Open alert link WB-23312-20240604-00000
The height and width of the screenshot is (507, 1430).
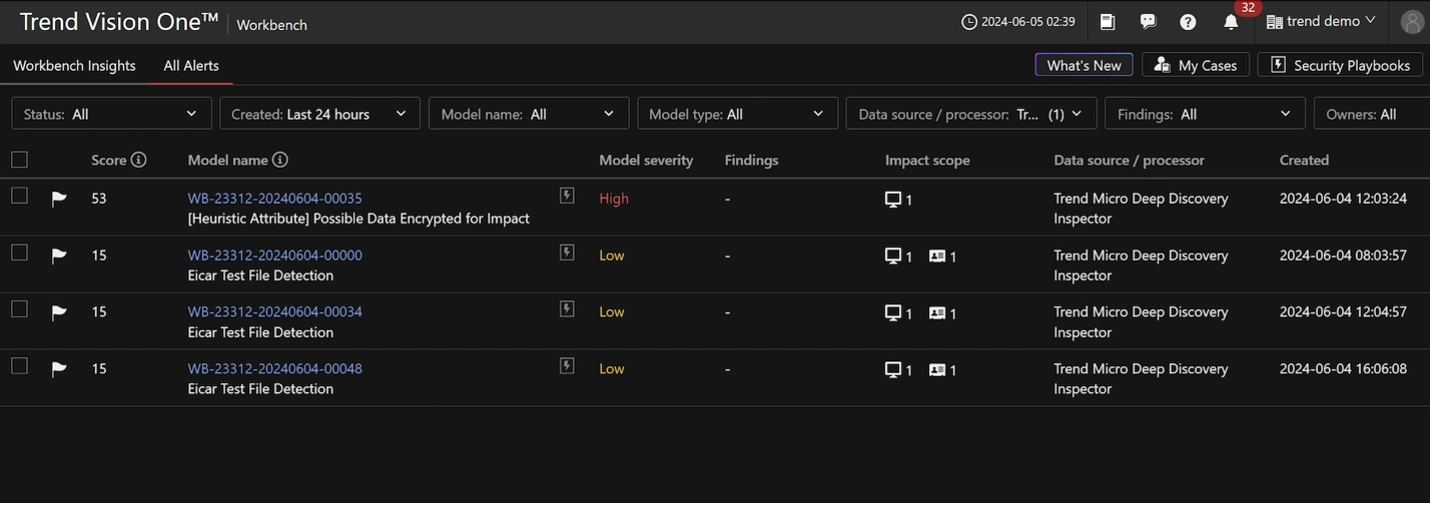[275, 255]
